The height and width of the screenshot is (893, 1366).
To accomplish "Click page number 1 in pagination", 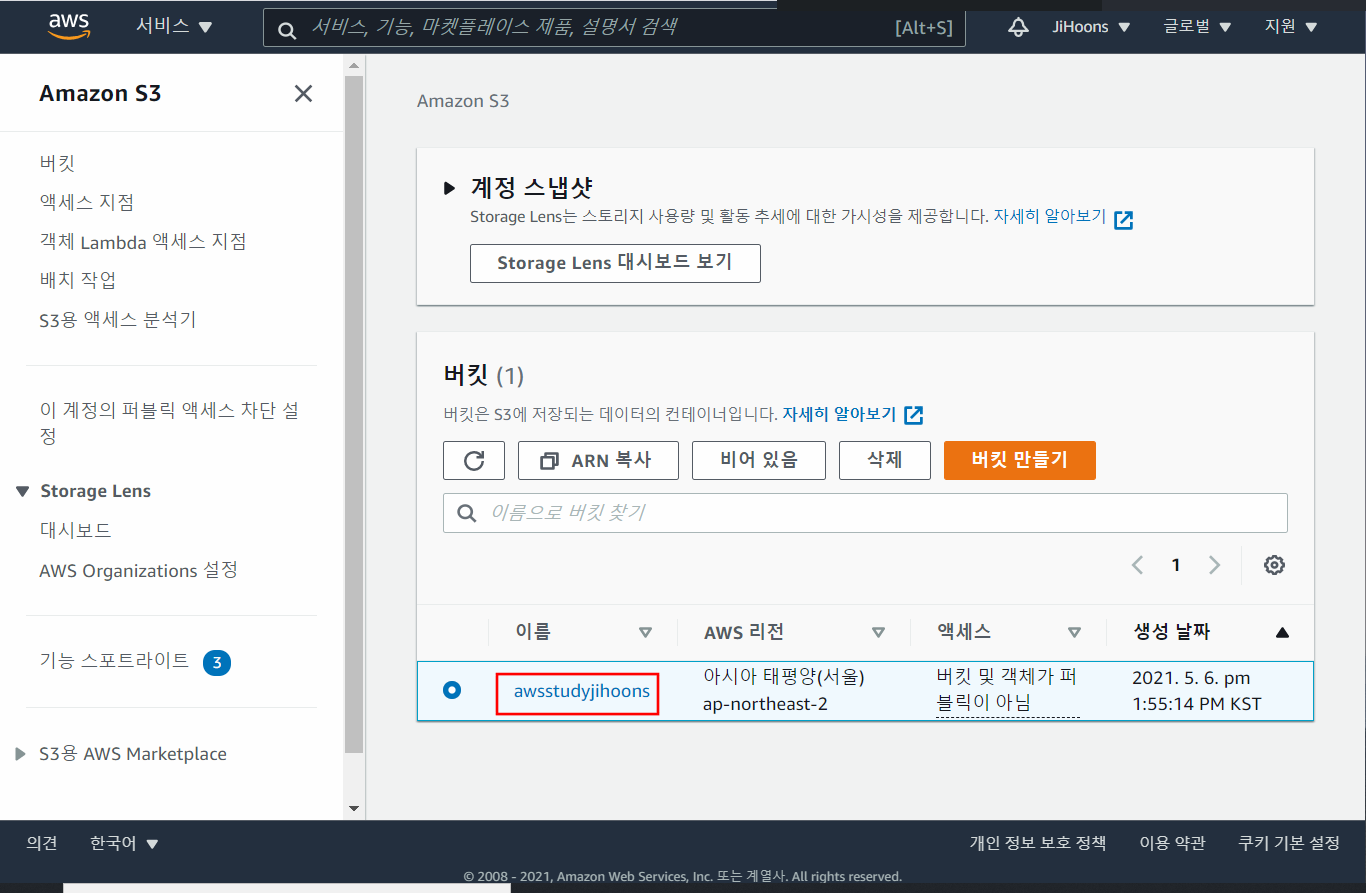I will [x=1176, y=565].
